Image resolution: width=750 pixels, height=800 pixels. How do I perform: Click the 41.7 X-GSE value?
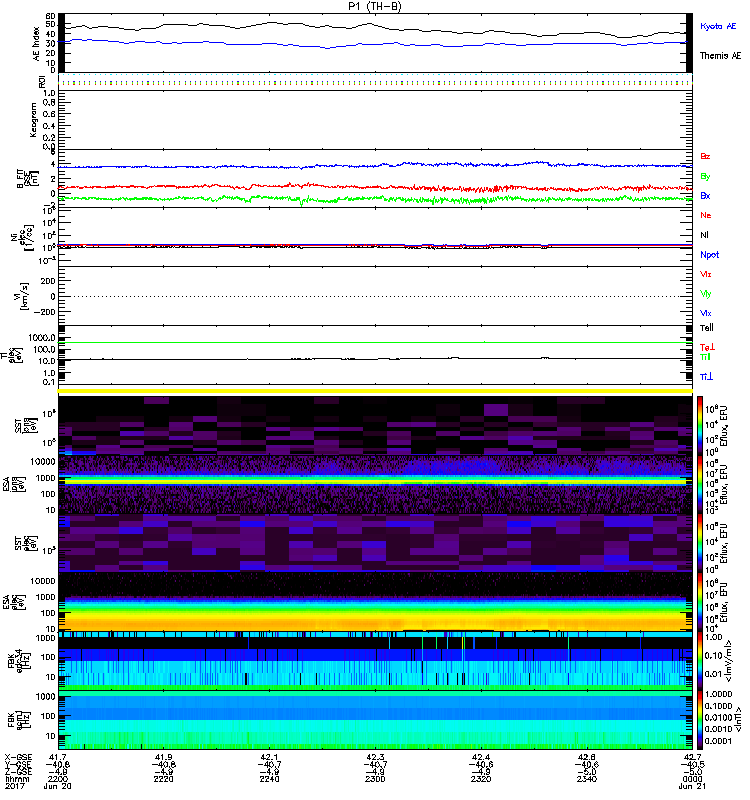tap(57, 757)
